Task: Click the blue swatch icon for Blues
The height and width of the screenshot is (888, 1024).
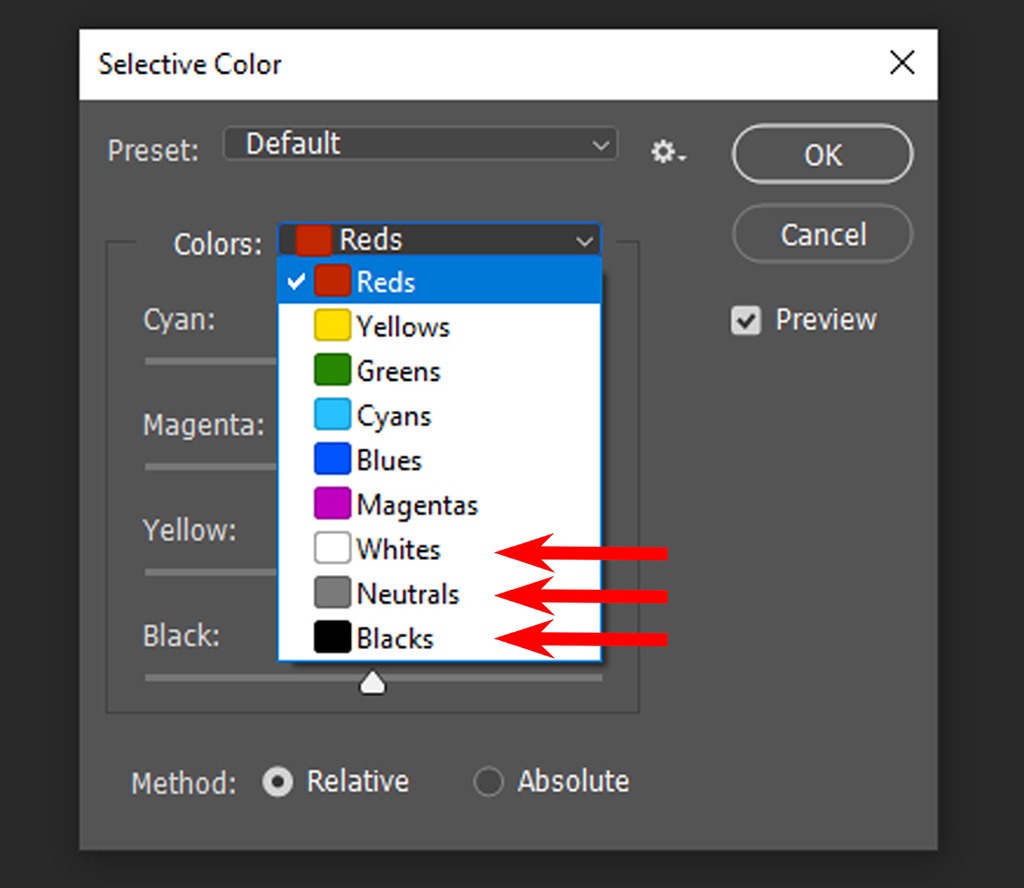Action: tap(332, 460)
